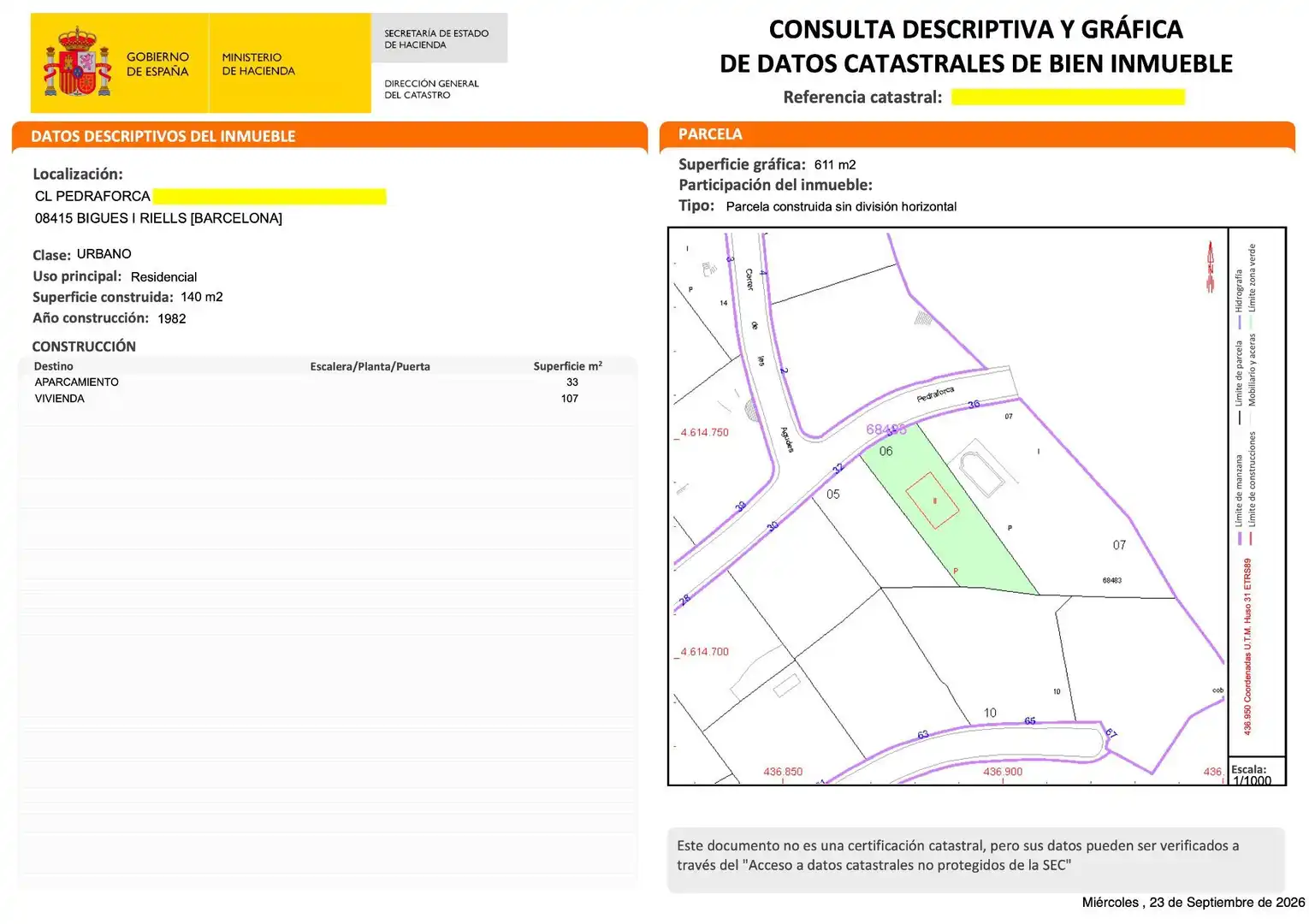Screen dimensions: 1309x924
Task: Click the north arrow symbol on the map
Action: click(1211, 266)
